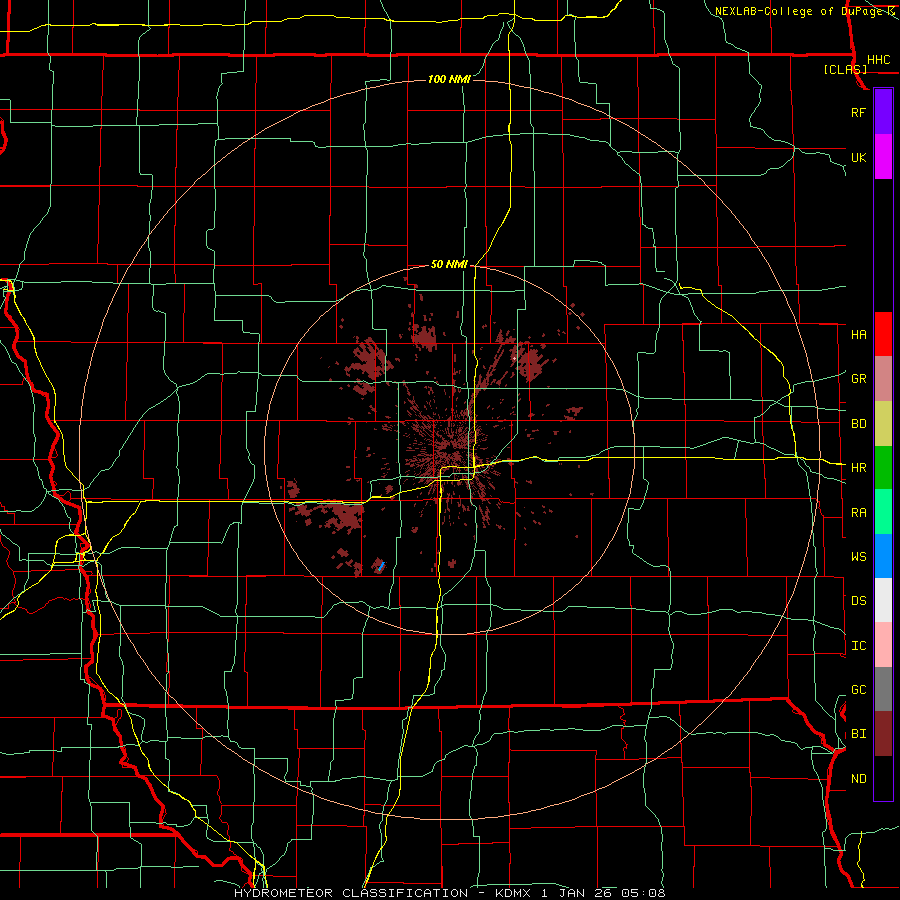The image size is (900, 900).
Task: Click the HHC product label
Action: (879, 60)
